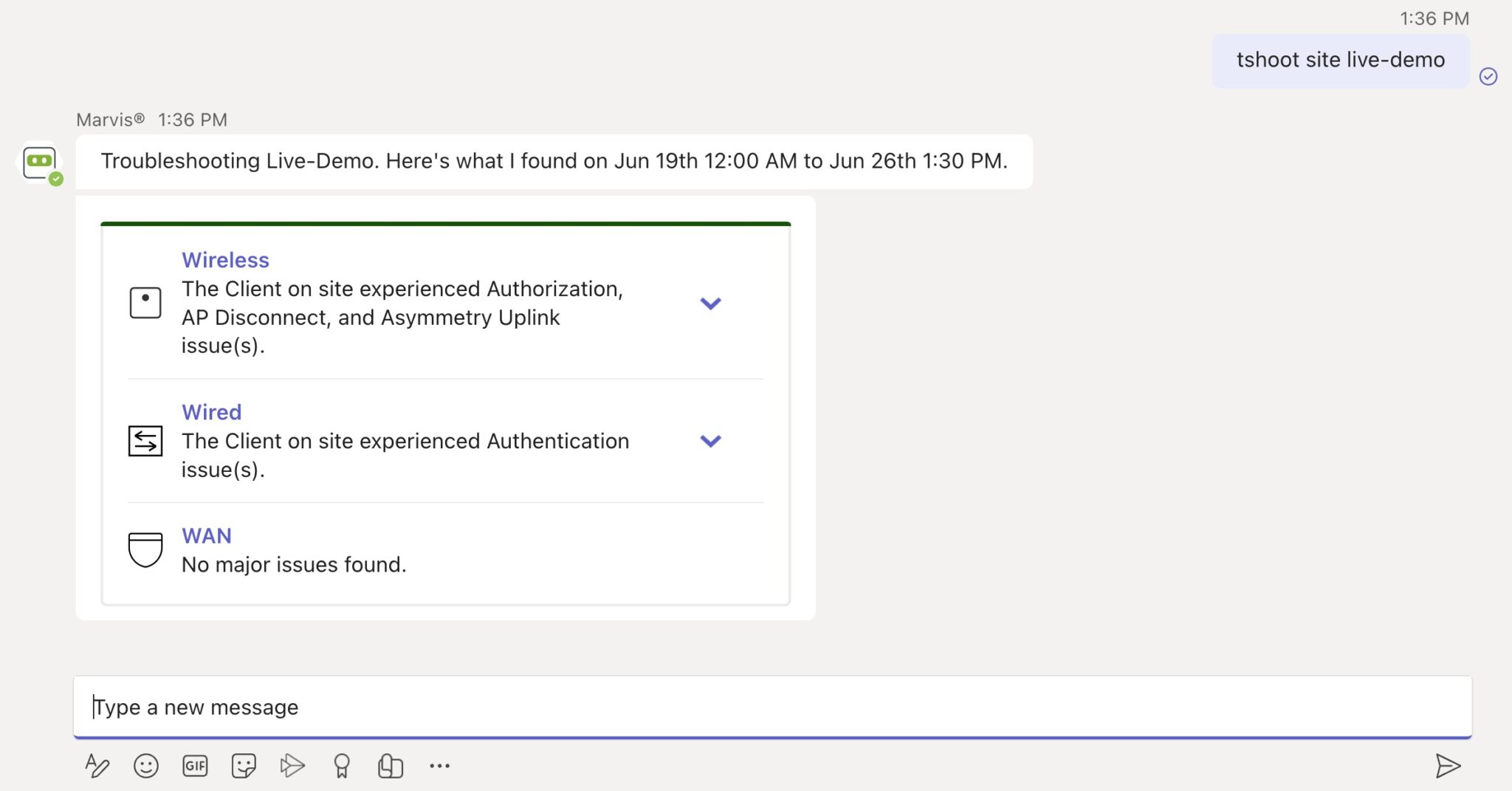Click the Wired category heading
The width and height of the screenshot is (1512, 791).
click(212, 412)
